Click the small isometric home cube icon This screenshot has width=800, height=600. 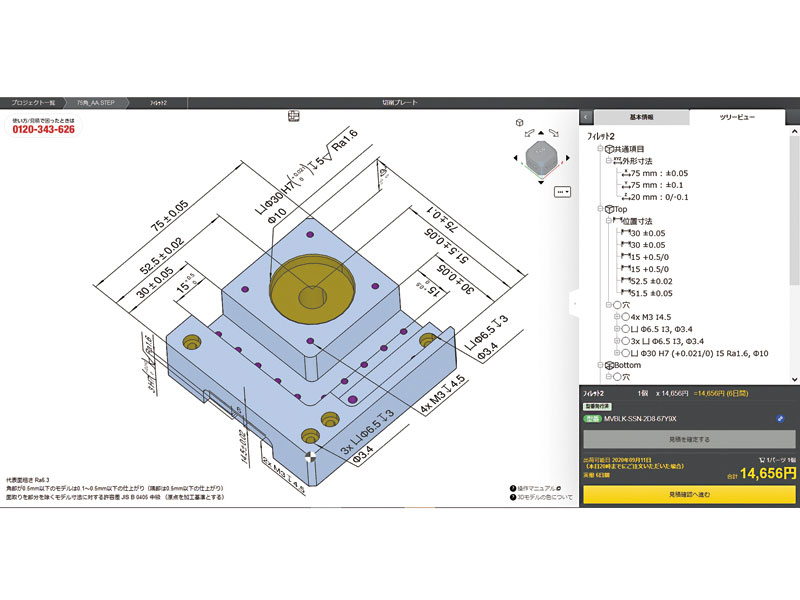click(519, 123)
